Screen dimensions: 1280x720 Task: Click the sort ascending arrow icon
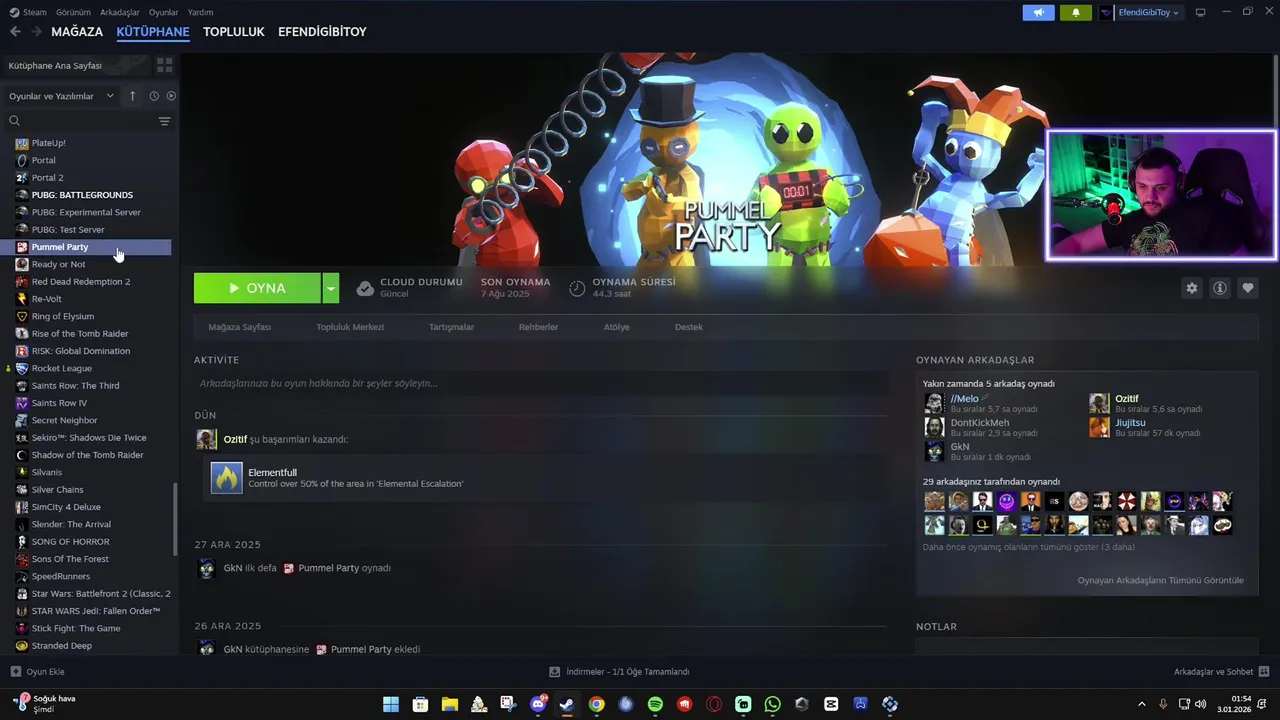132,96
